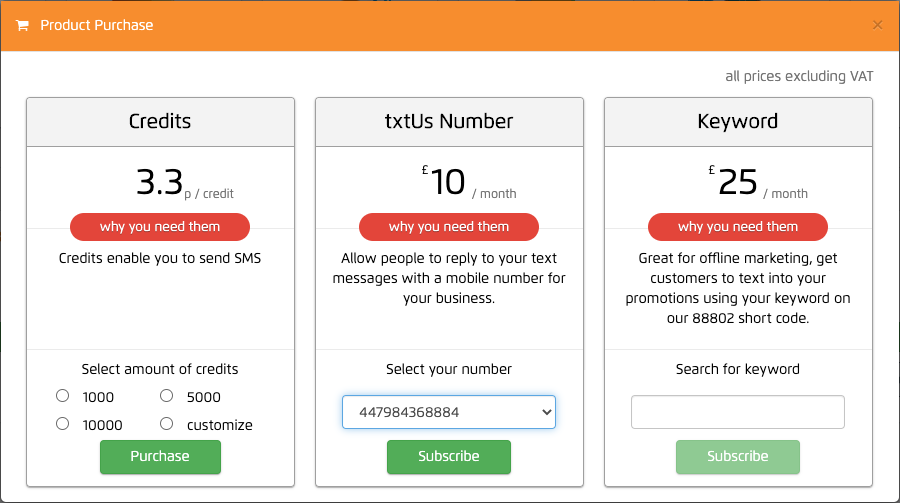Screen dimensions: 900x503
Task: Click Keyword 'why you need them' pill
Action: point(738,227)
